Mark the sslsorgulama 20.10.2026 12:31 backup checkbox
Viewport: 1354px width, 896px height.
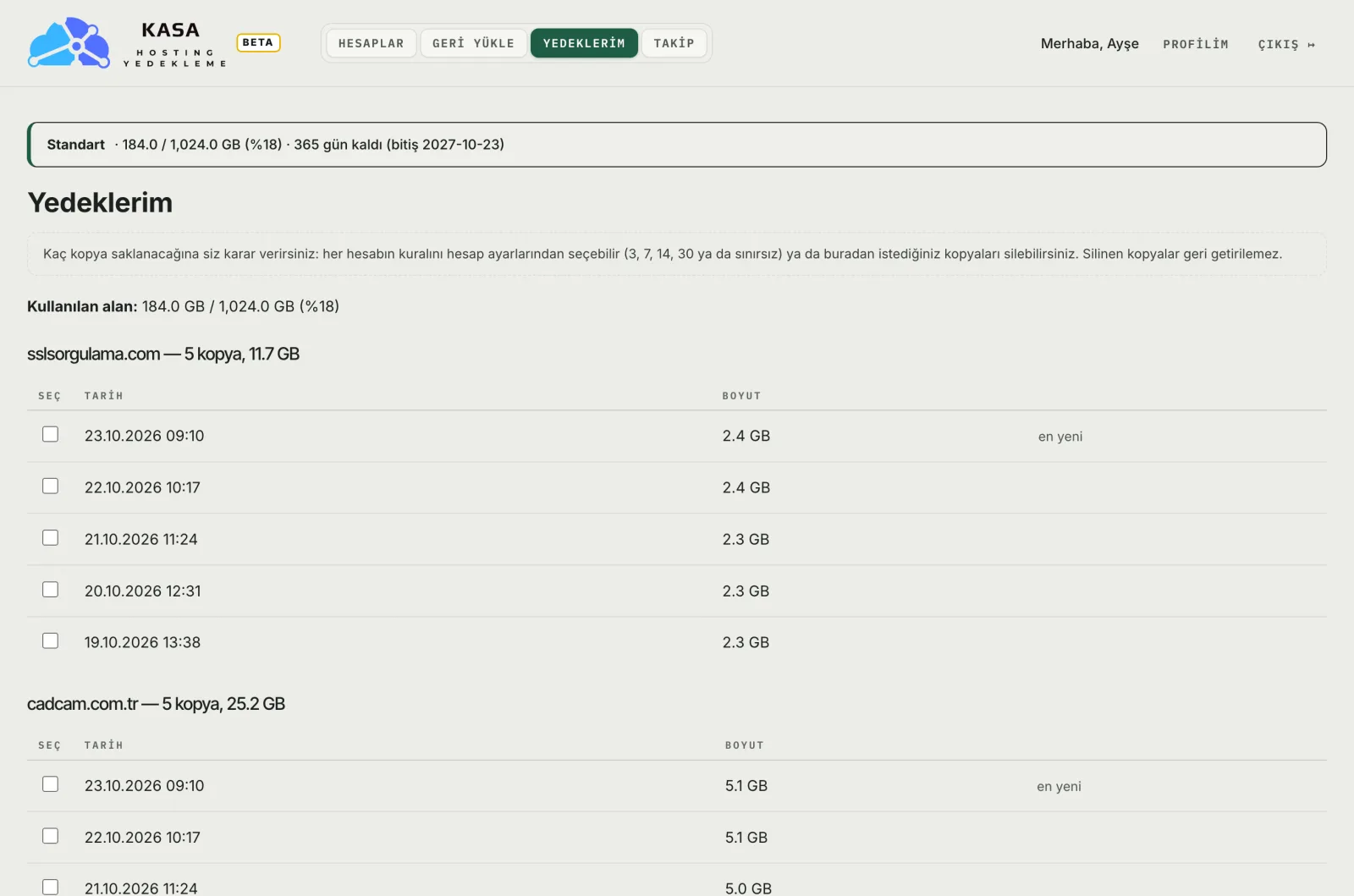pyautogui.click(x=51, y=589)
